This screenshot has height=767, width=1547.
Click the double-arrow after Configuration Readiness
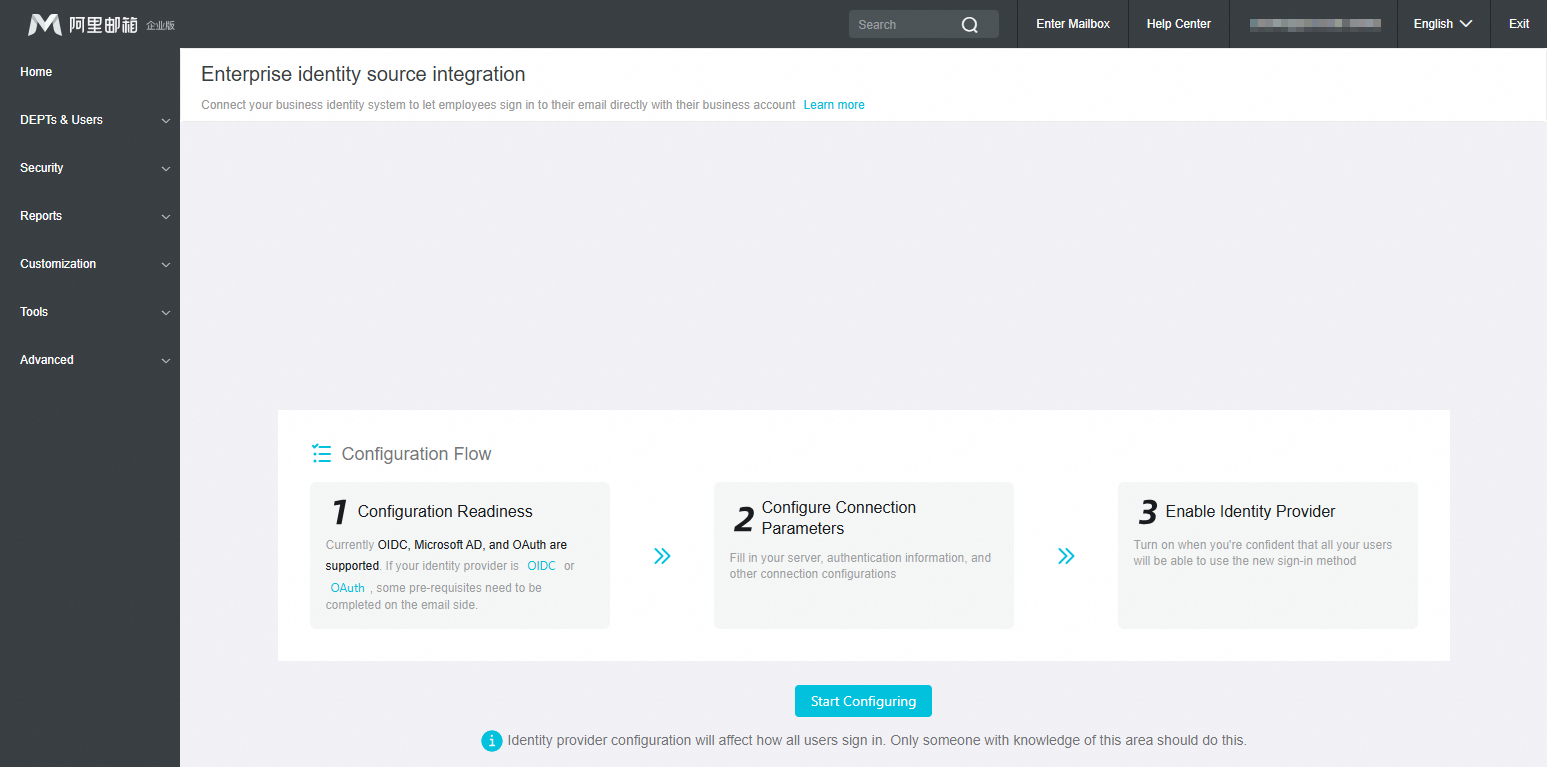(662, 556)
